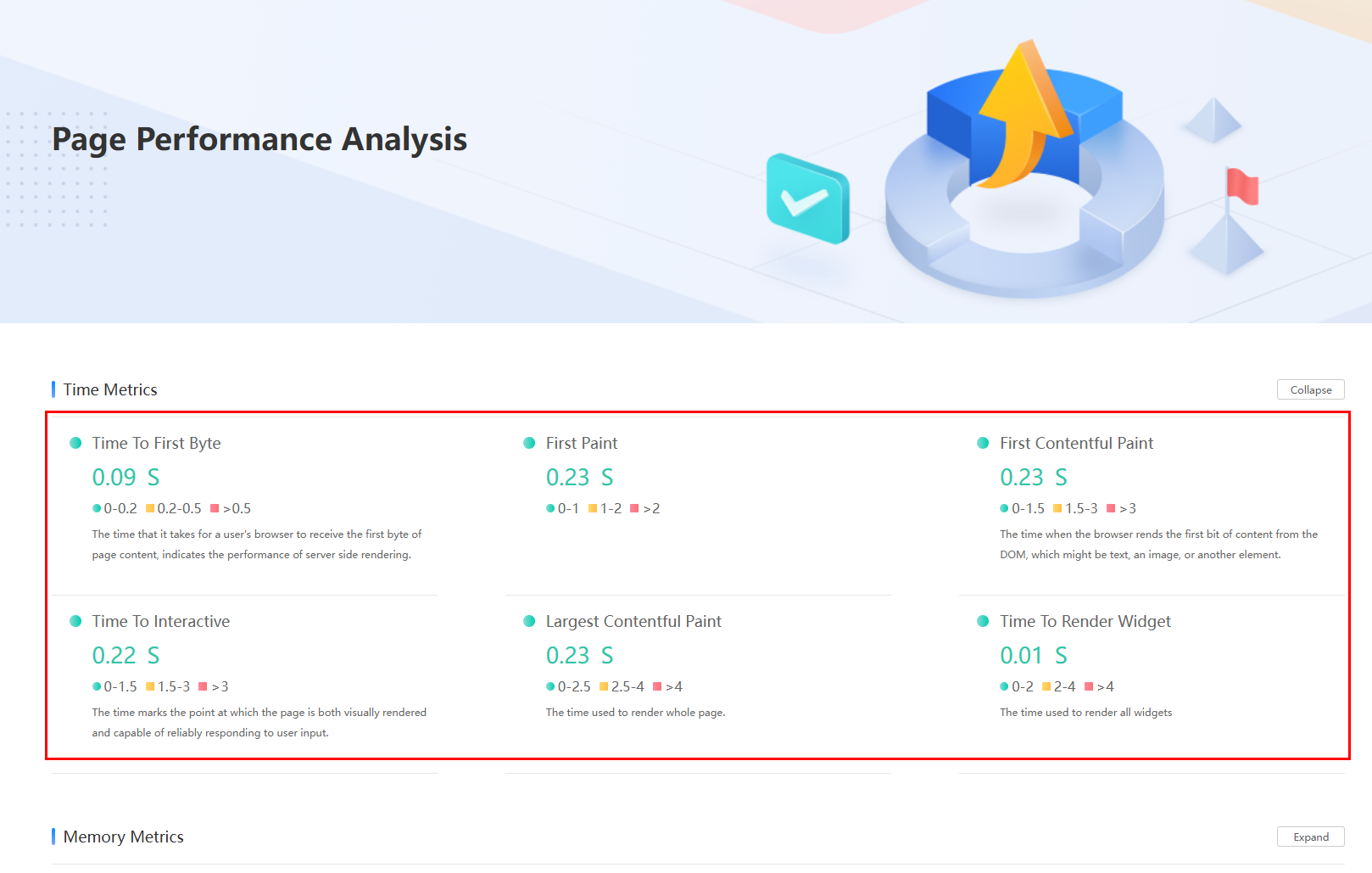Click the First Contentful Paint label
The height and width of the screenshot is (873, 1372).
[1077, 443]
